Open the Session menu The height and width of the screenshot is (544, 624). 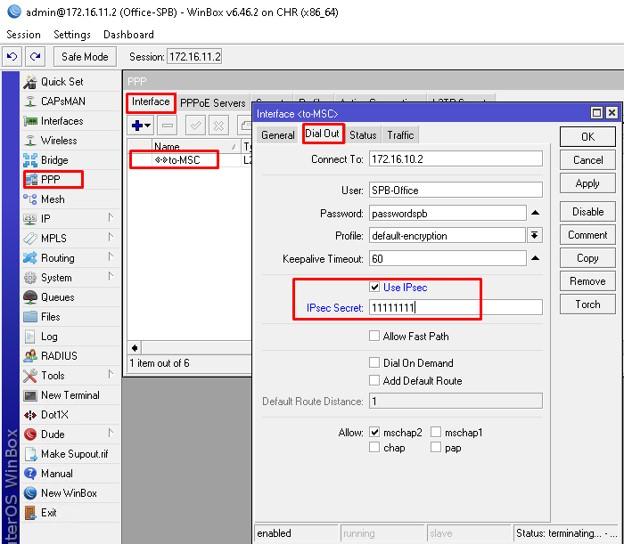(23, 35)
